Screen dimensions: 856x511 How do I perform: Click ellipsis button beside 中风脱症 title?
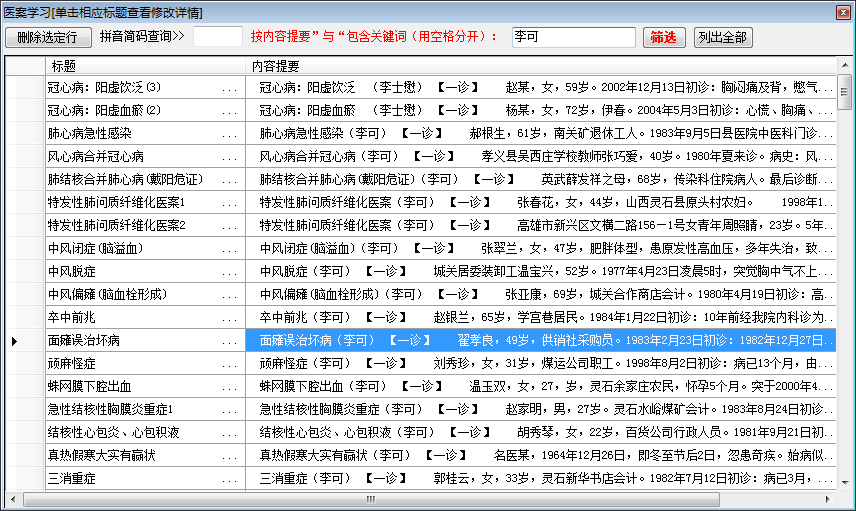pyautogui.click(x=230, y=272)
